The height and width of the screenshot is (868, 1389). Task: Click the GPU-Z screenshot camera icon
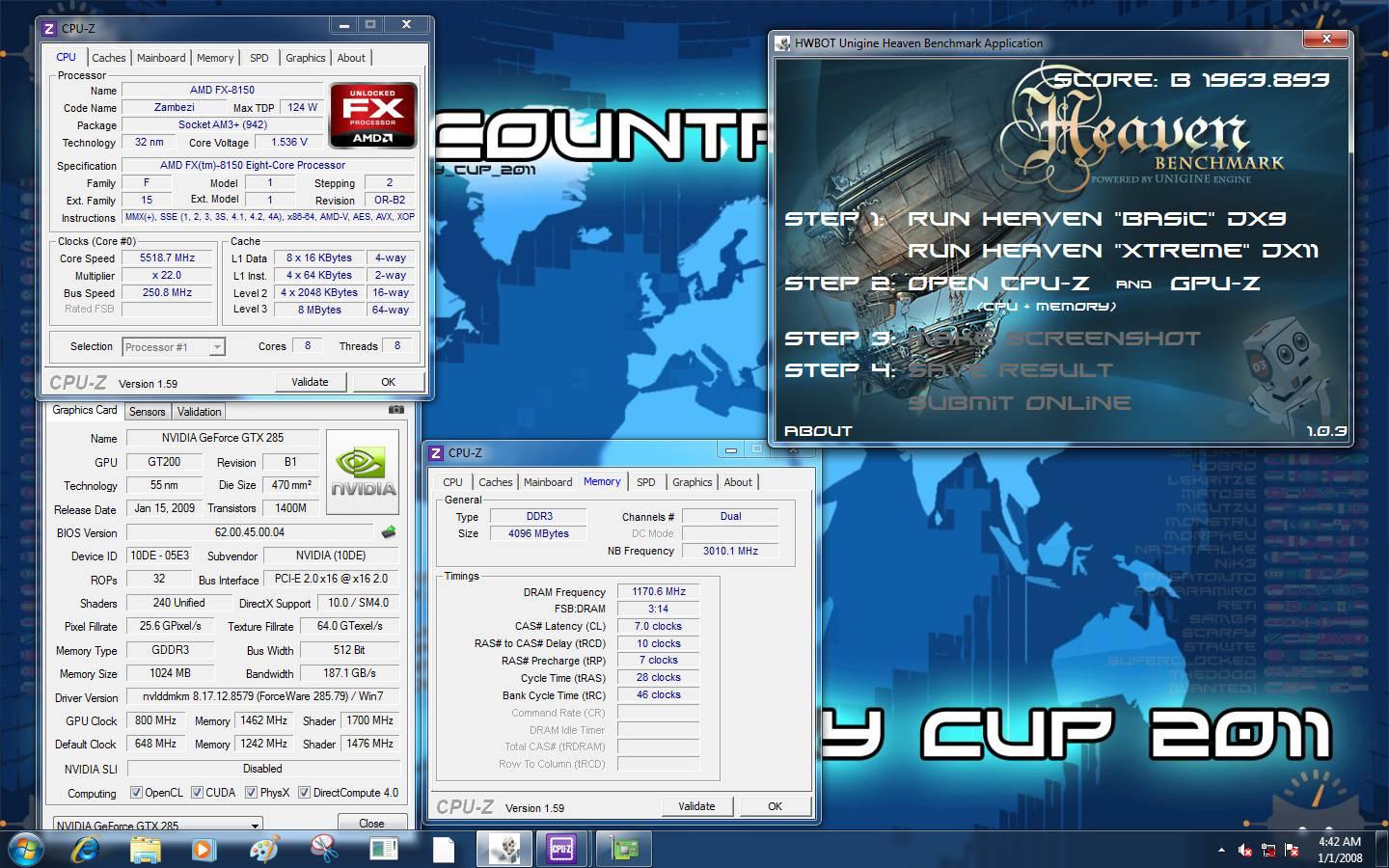pos(395,410)
